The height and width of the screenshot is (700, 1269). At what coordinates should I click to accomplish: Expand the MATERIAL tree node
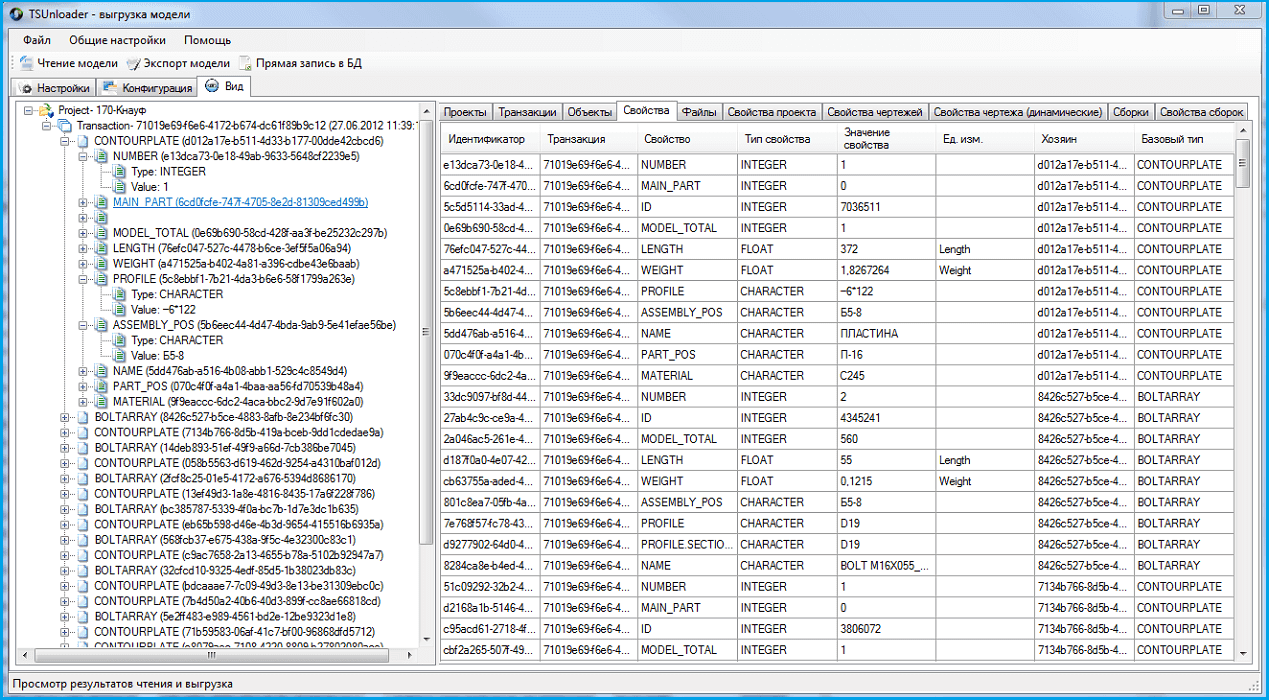(x=83, y=402)
